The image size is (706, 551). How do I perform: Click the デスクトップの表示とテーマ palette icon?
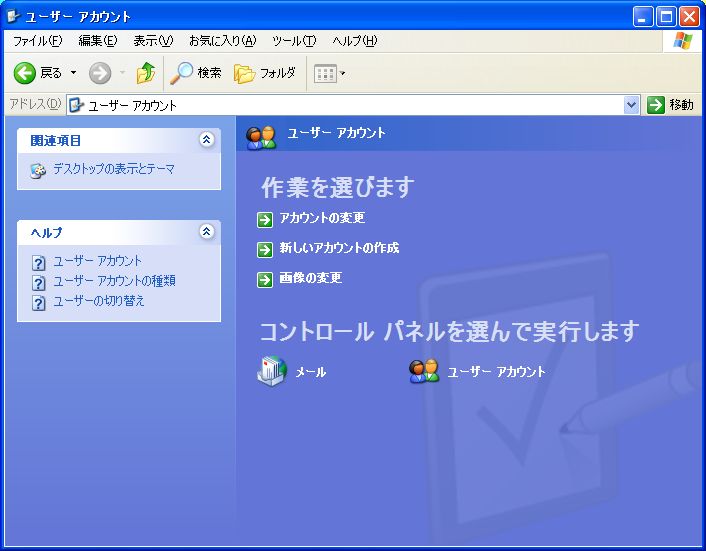tap(38, 171)
